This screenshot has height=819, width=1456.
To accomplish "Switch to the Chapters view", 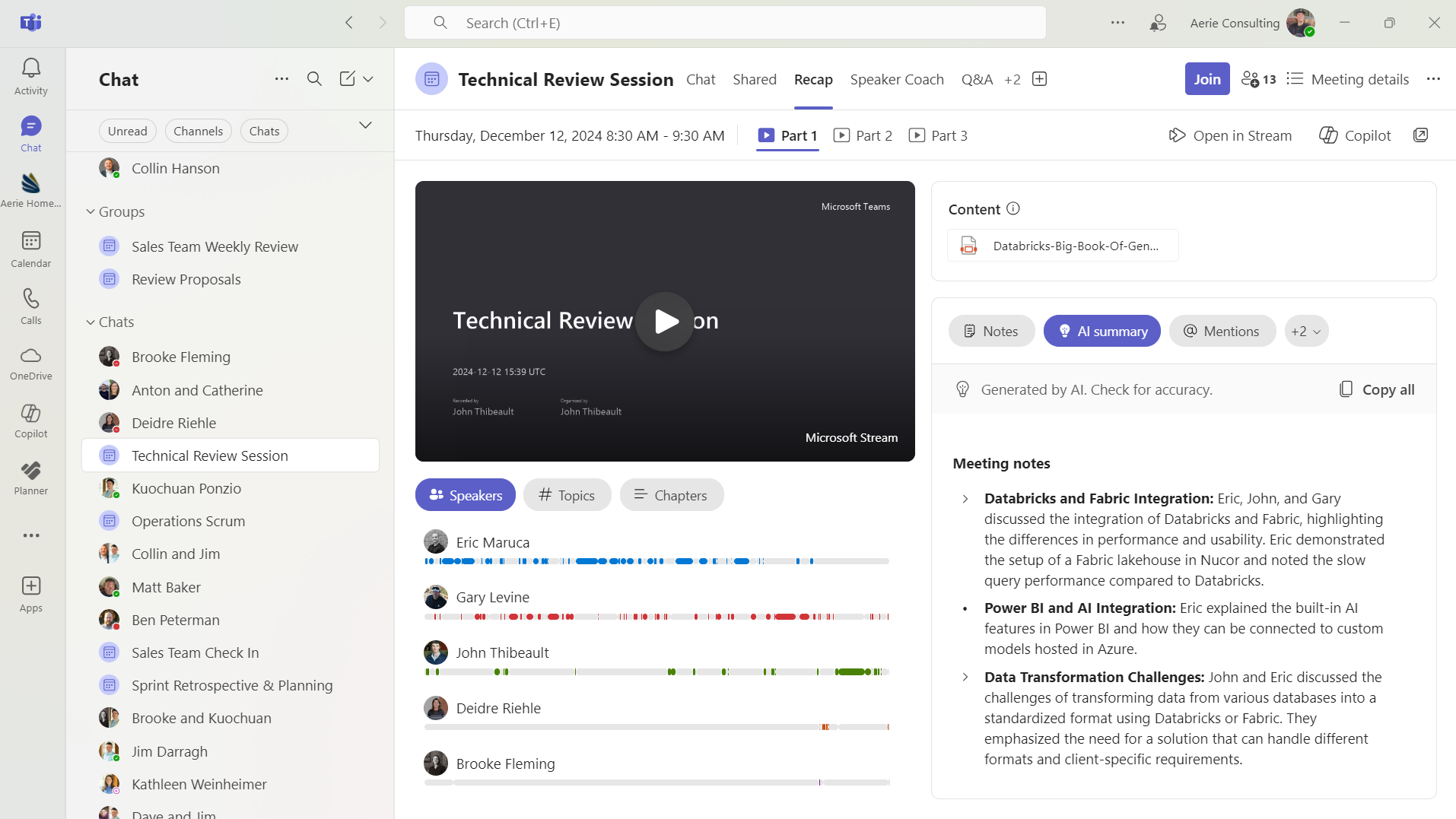I will click(671, 495).
